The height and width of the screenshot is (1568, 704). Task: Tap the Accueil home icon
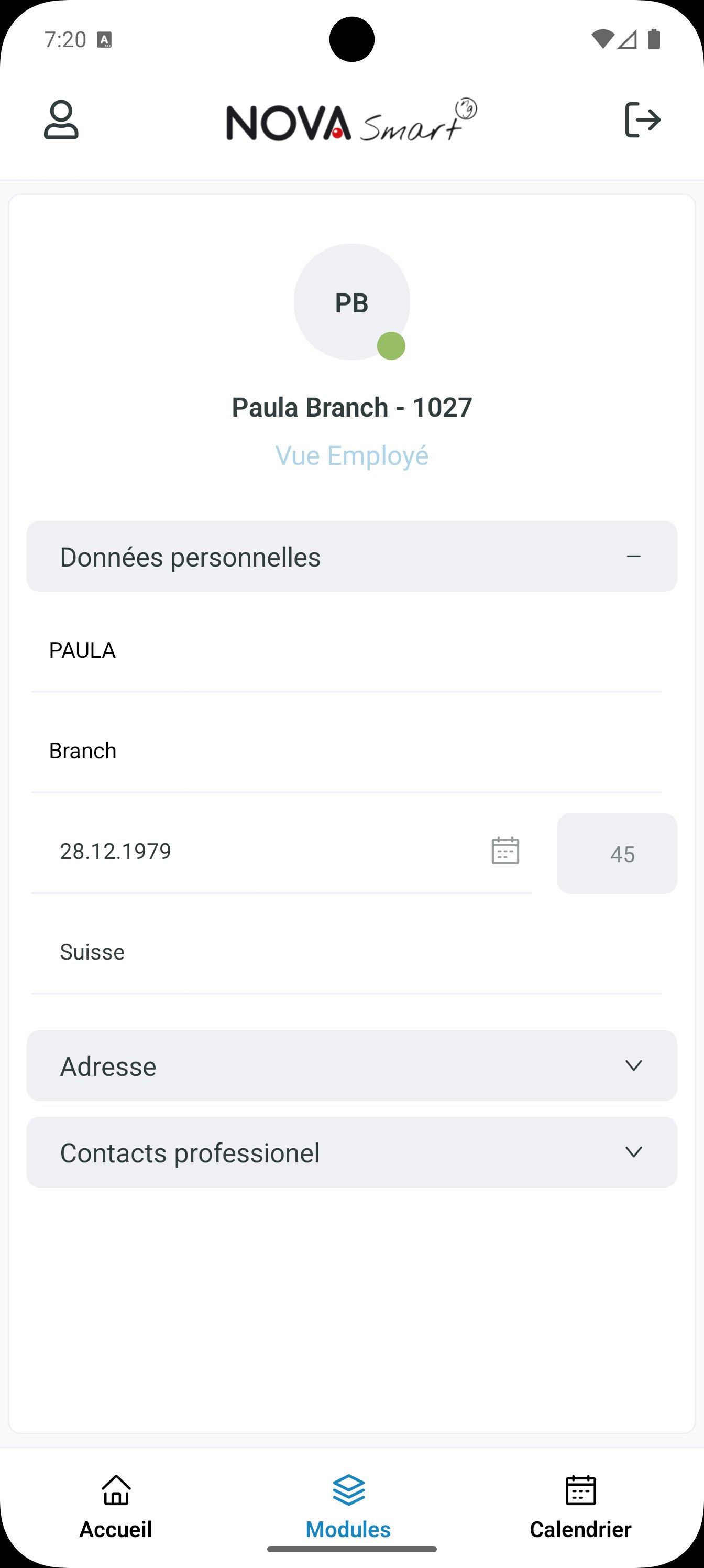coord(116,1489)
